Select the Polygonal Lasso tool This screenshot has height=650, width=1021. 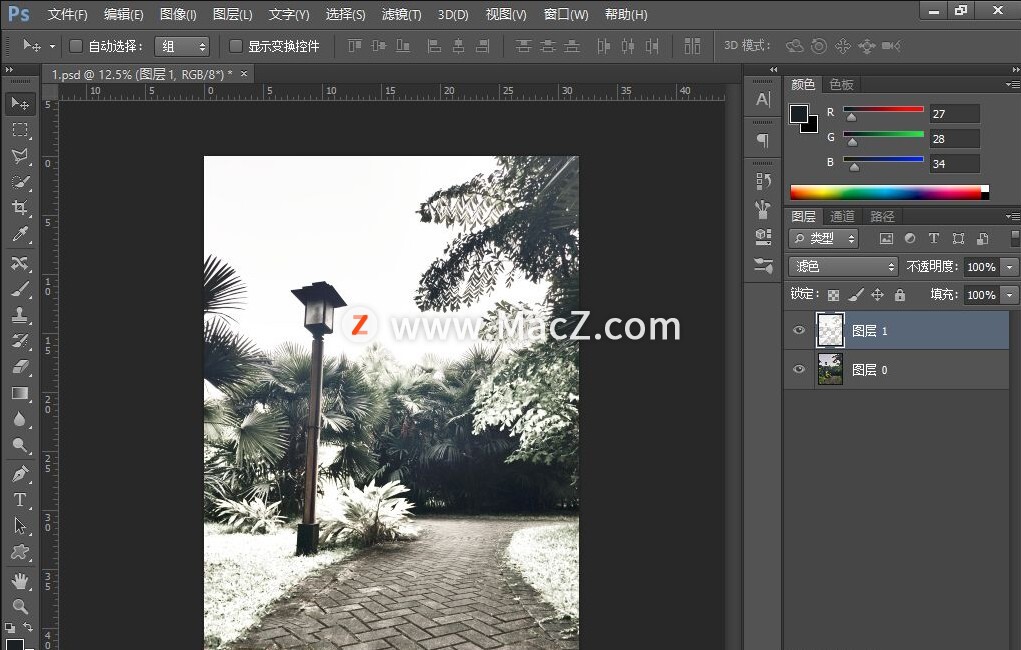tap(20, 156)
